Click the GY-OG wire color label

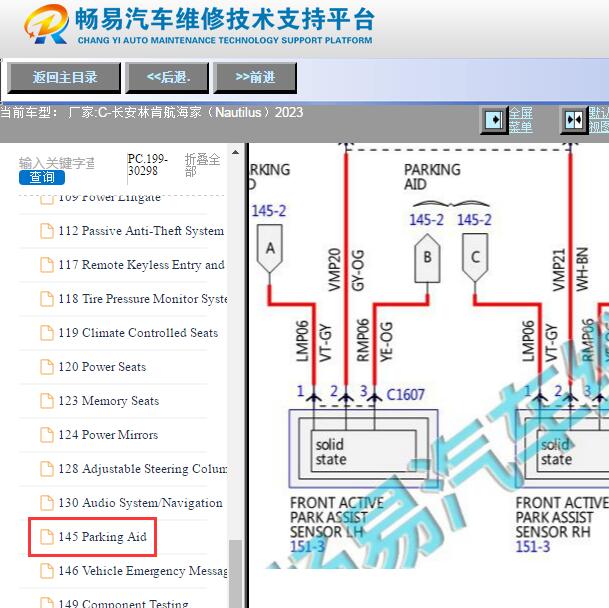pos(358,270)
